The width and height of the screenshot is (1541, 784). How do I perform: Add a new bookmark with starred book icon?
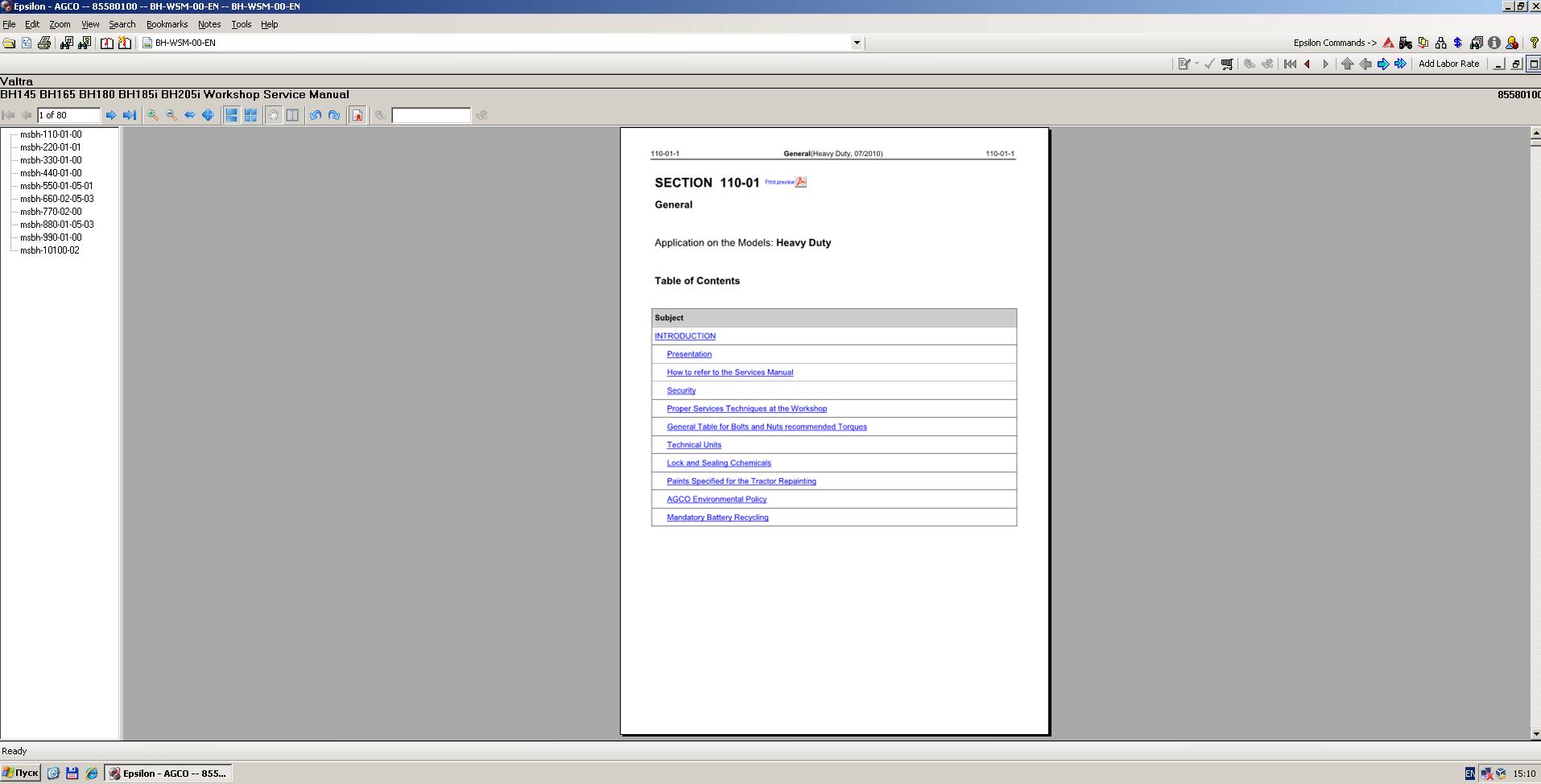point(124,43)
